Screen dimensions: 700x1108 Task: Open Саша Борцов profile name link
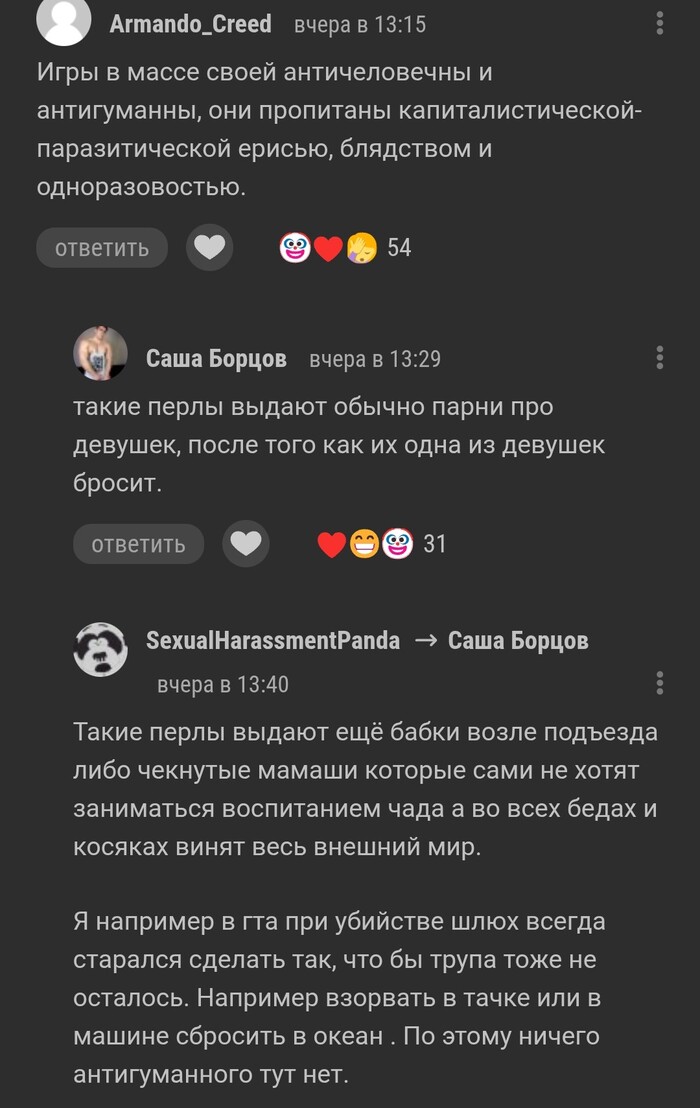click(216, 358)
